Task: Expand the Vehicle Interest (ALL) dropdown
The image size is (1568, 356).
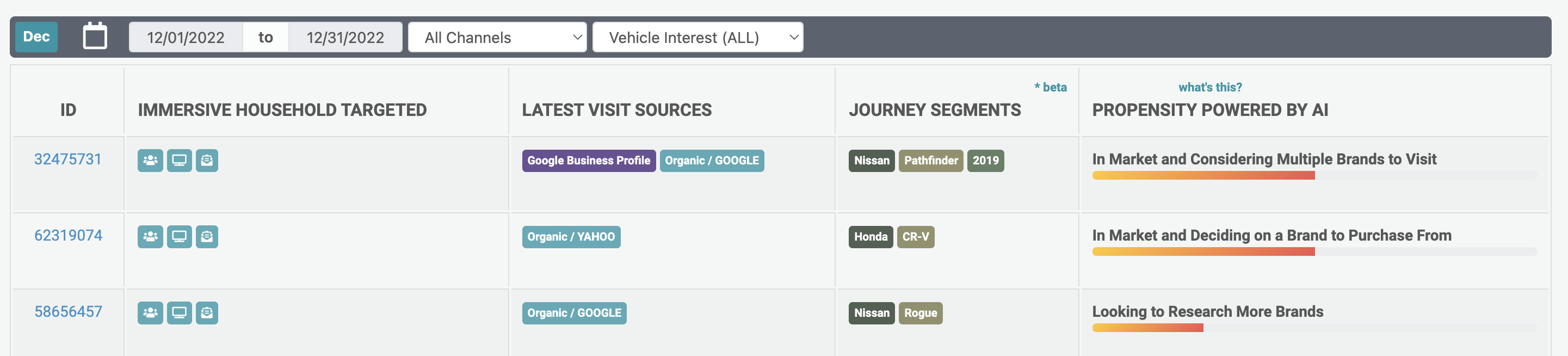Action: tap(697, 38)
